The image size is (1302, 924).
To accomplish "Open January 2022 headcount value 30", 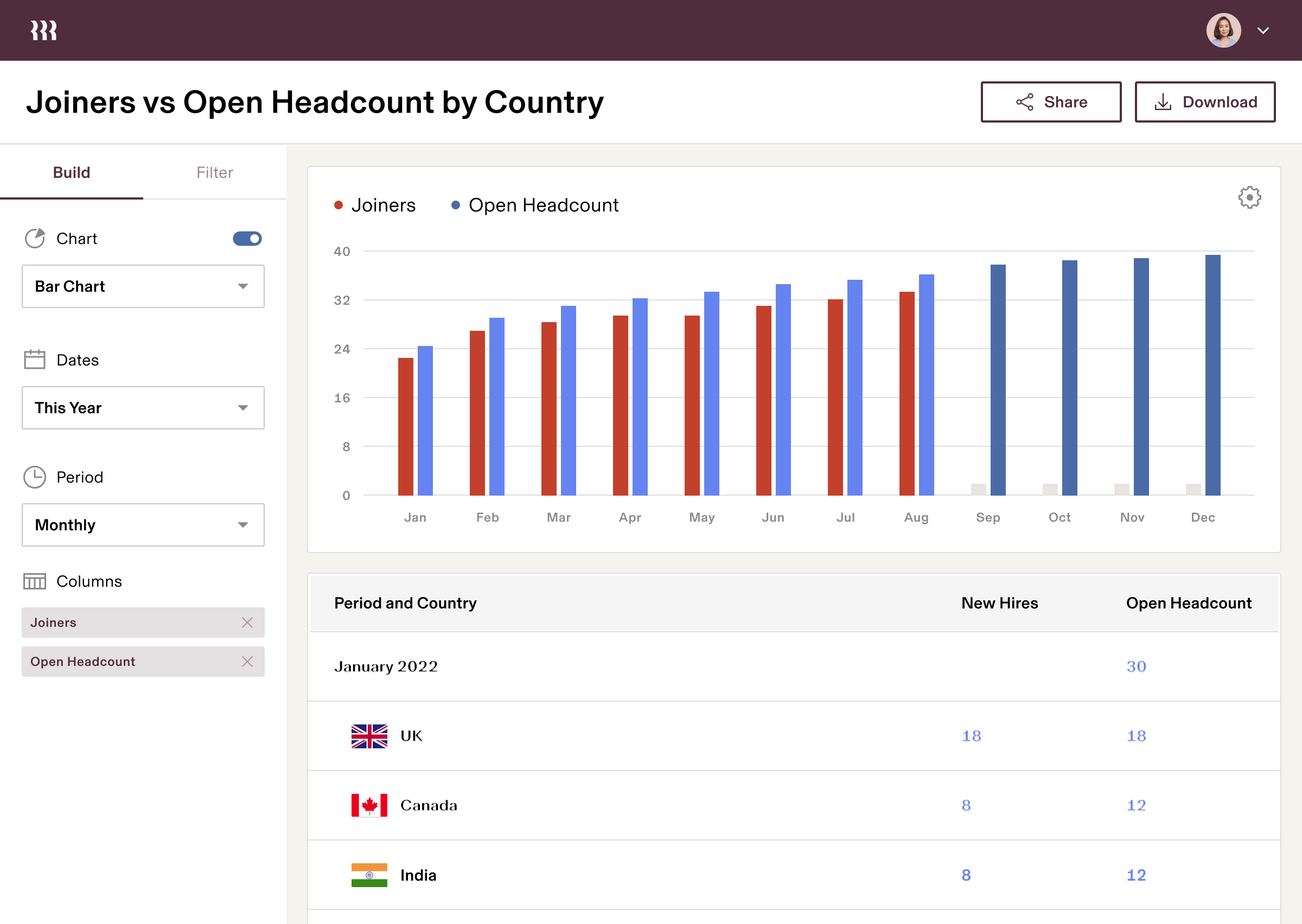I will click(x=1136, y=666).
